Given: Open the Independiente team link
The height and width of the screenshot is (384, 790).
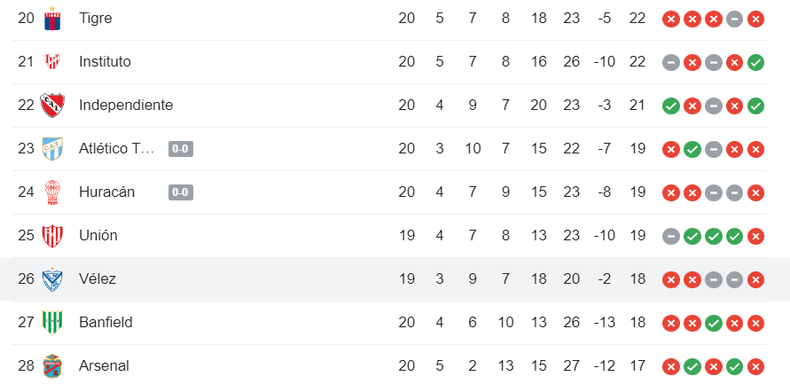Looking at the screenshot, I should [126, 105].
